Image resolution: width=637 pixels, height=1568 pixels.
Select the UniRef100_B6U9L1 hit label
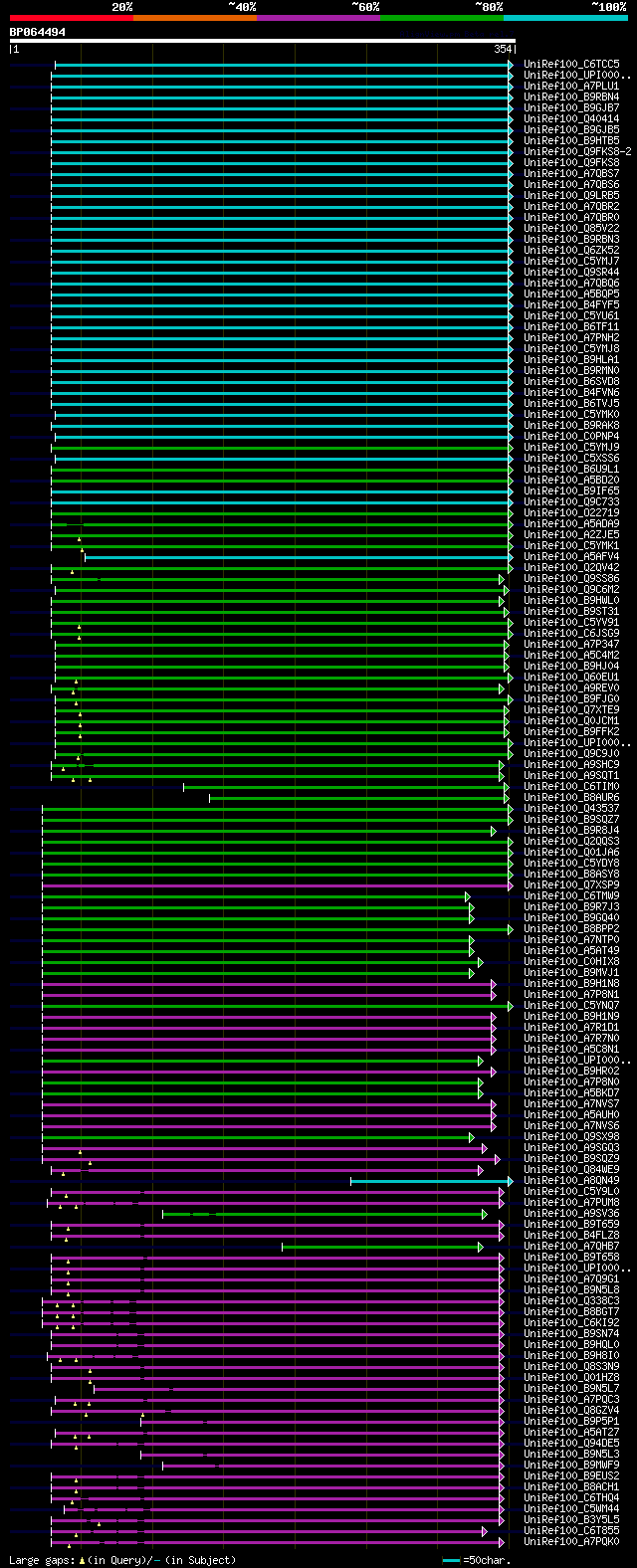(571, 469)
